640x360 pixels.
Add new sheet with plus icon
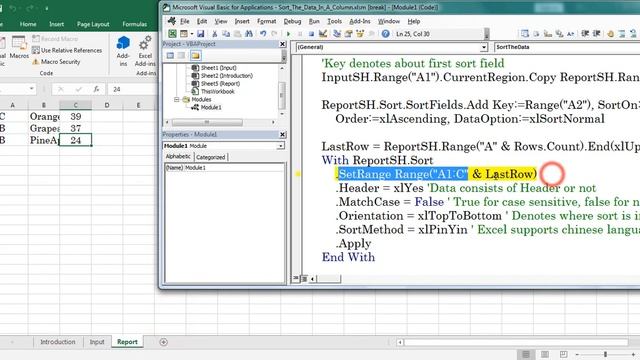(x=163, y=342)
